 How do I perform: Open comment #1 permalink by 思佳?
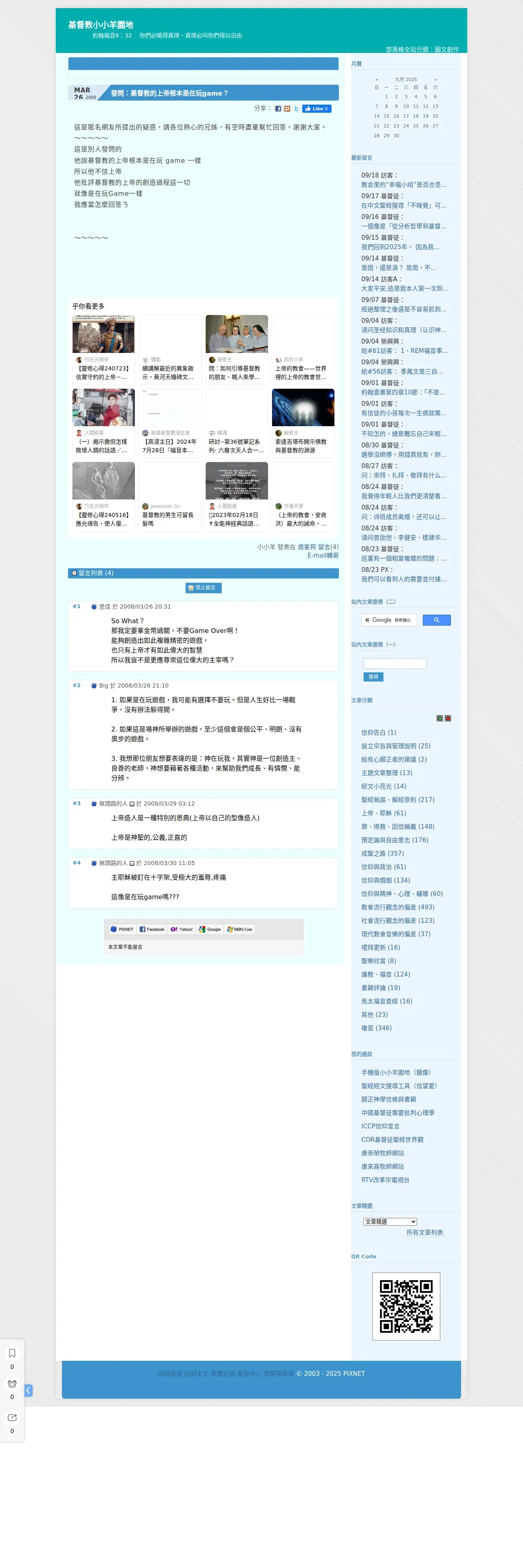76,606
